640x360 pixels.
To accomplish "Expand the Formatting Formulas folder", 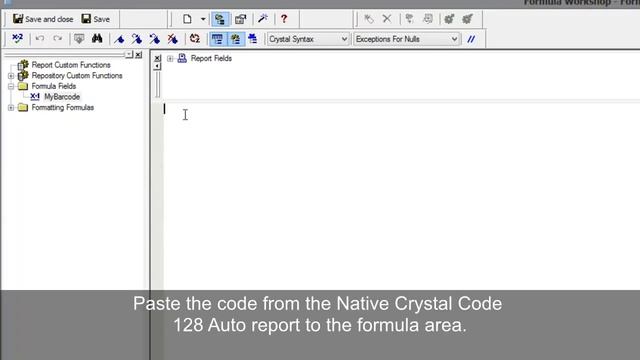I will pyautogui.click(x=11, y=108).
